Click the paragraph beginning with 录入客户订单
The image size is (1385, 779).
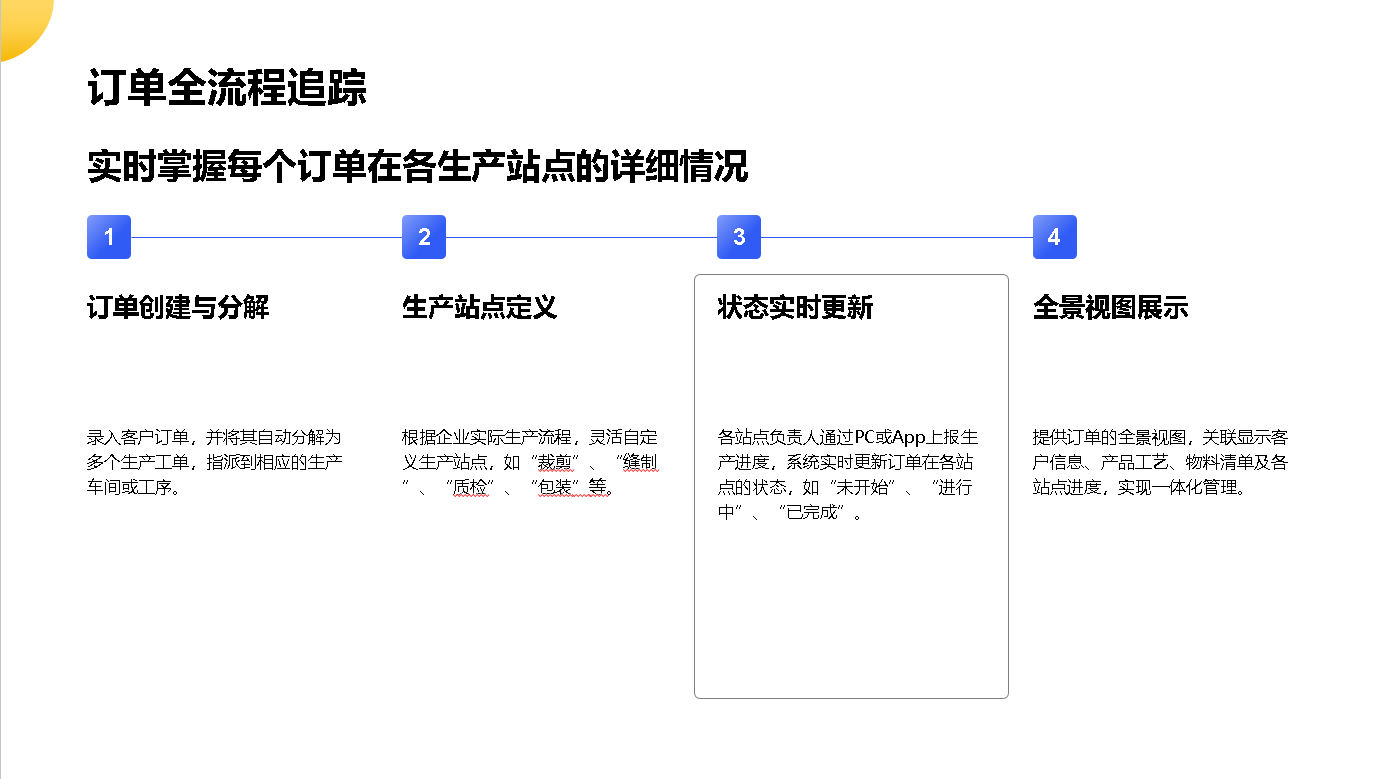pos(215,463)
